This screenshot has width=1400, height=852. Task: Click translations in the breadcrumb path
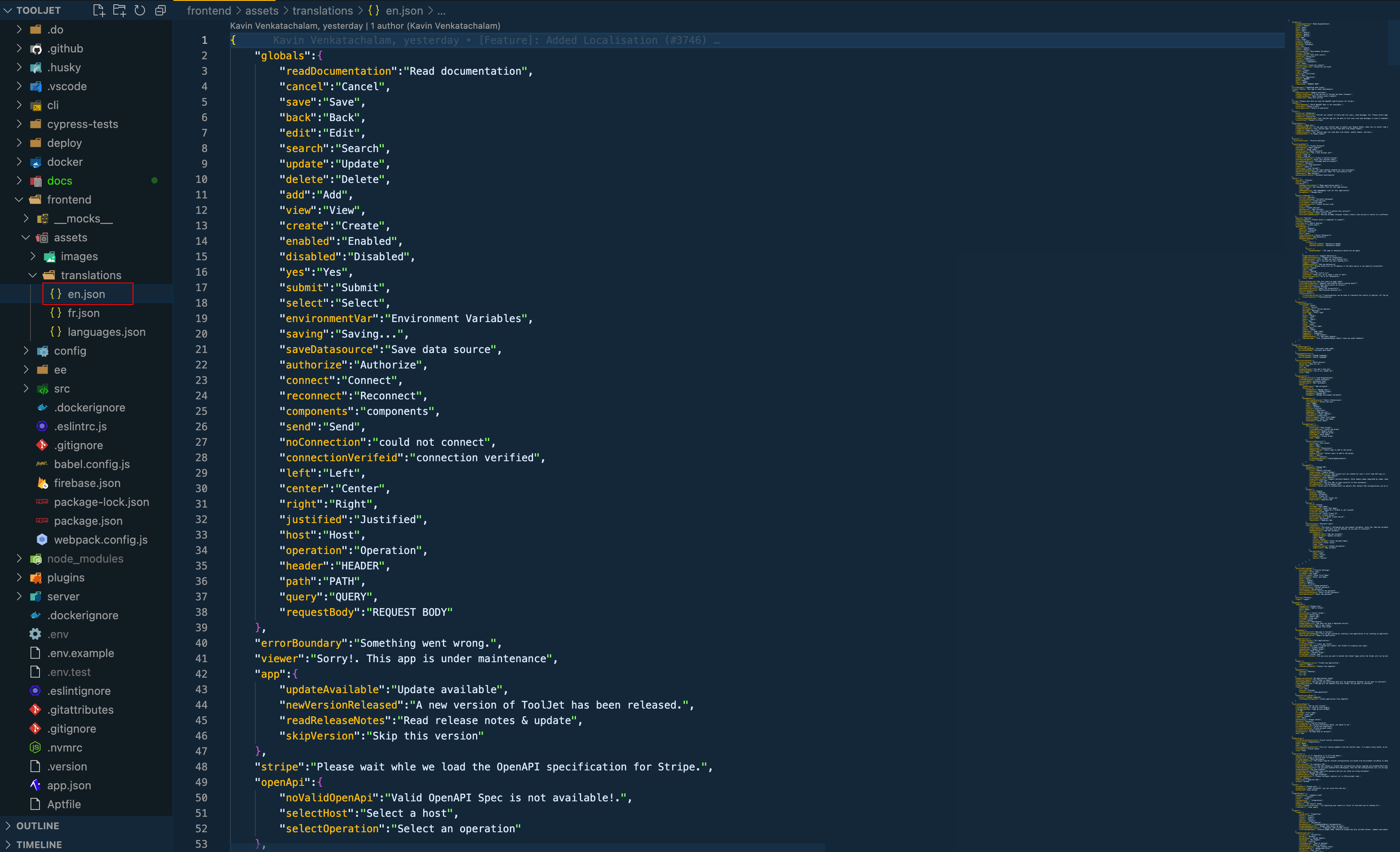pos(323,11)
